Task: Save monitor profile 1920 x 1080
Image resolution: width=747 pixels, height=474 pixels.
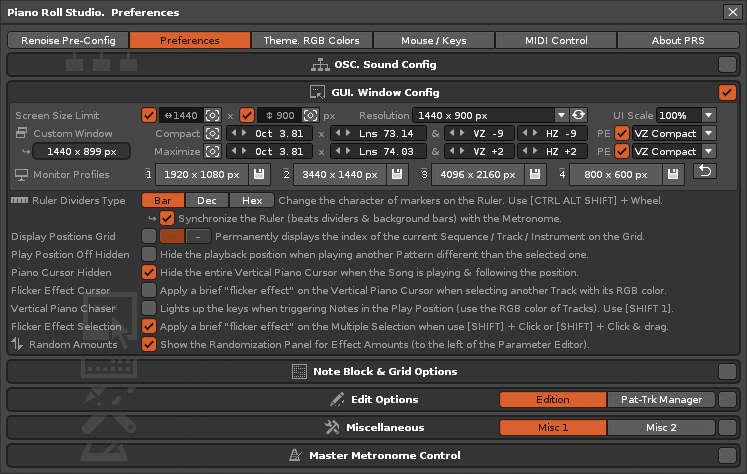Action: click(259, 174)
